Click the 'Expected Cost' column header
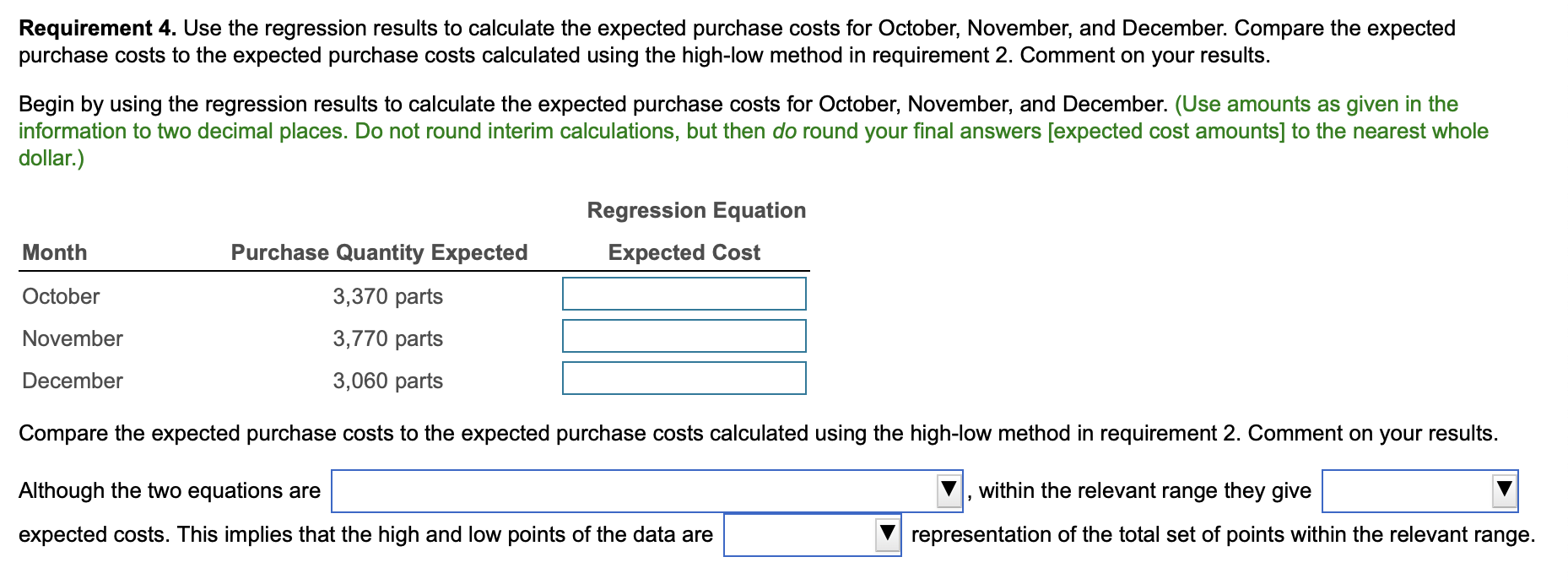This screenshot has width=1568, height=584. [x=684, y=251]
